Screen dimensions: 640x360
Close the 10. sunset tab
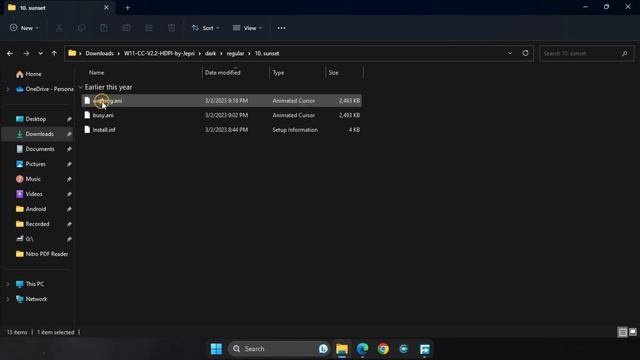[106, 7]
